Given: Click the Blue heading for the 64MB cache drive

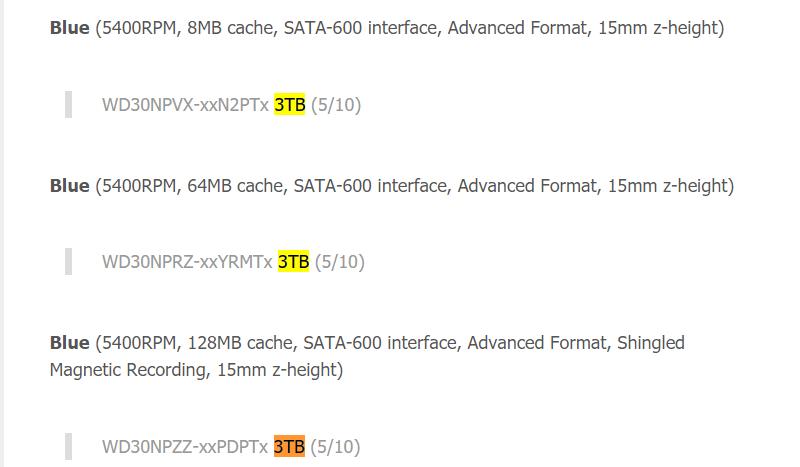Looking at the screenshot, I should (x=69, y=185).
